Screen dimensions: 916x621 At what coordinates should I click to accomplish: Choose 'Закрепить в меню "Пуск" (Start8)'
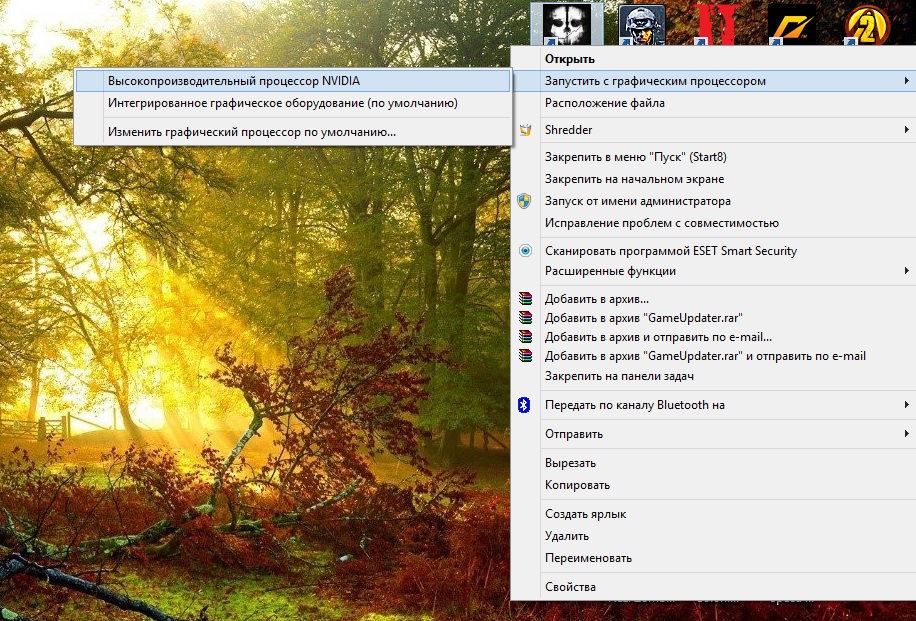point(713,157)
